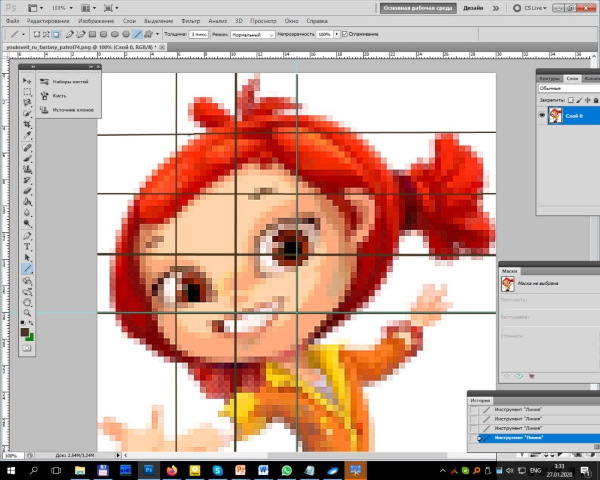The width and height of the screenshot is (600, 480).
Task: Choose Custom Shape in options bar
Action: (148, 34)
